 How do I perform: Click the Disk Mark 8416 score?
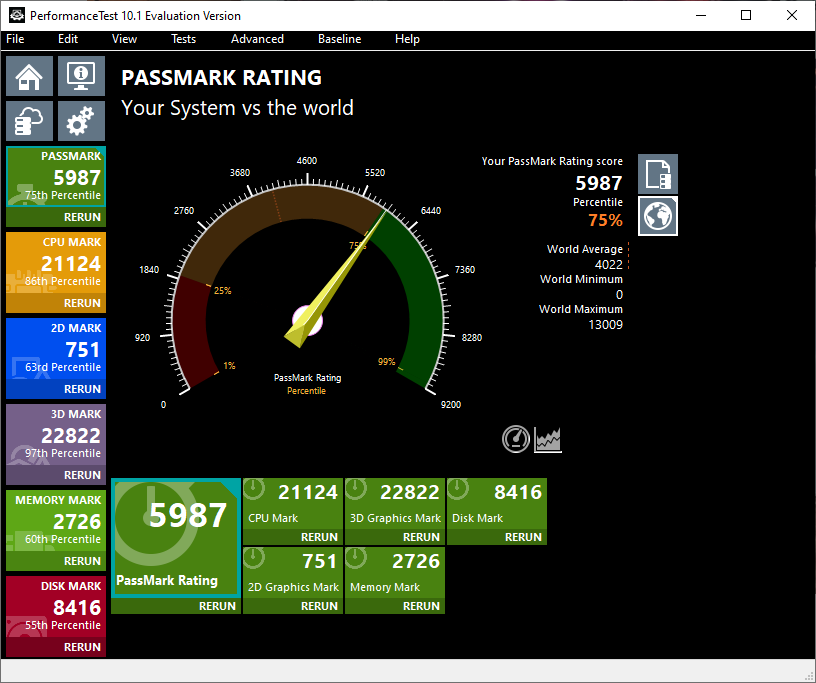(518, 492)
